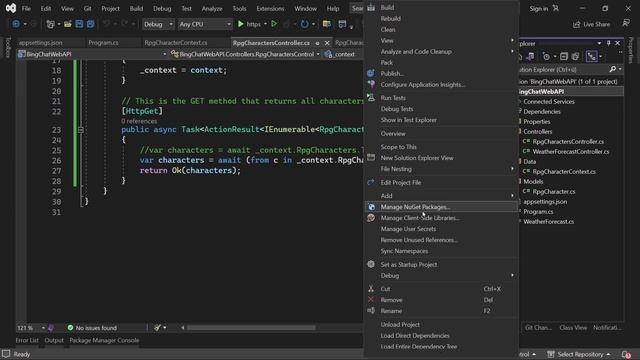Click Show All Files in Solution Explorer toolbar
The image size is (640, 360).
[x=575, y=56]
